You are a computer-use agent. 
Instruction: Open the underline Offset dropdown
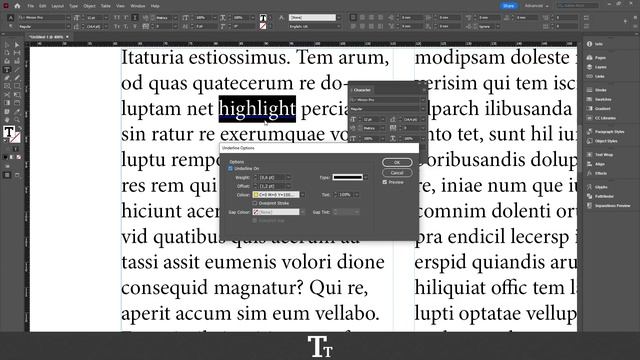click(289, 186)
